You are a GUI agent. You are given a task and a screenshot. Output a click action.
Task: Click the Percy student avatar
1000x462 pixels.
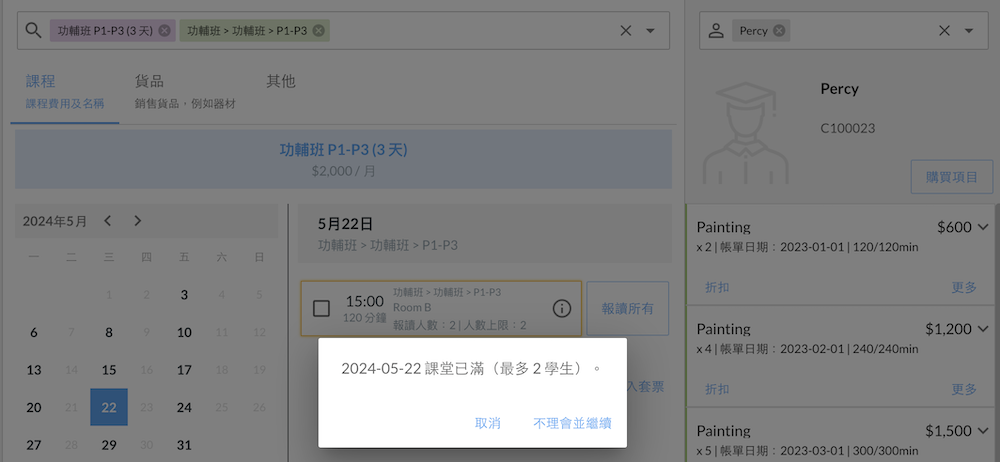pyautogui.click(x=746, y=133)
